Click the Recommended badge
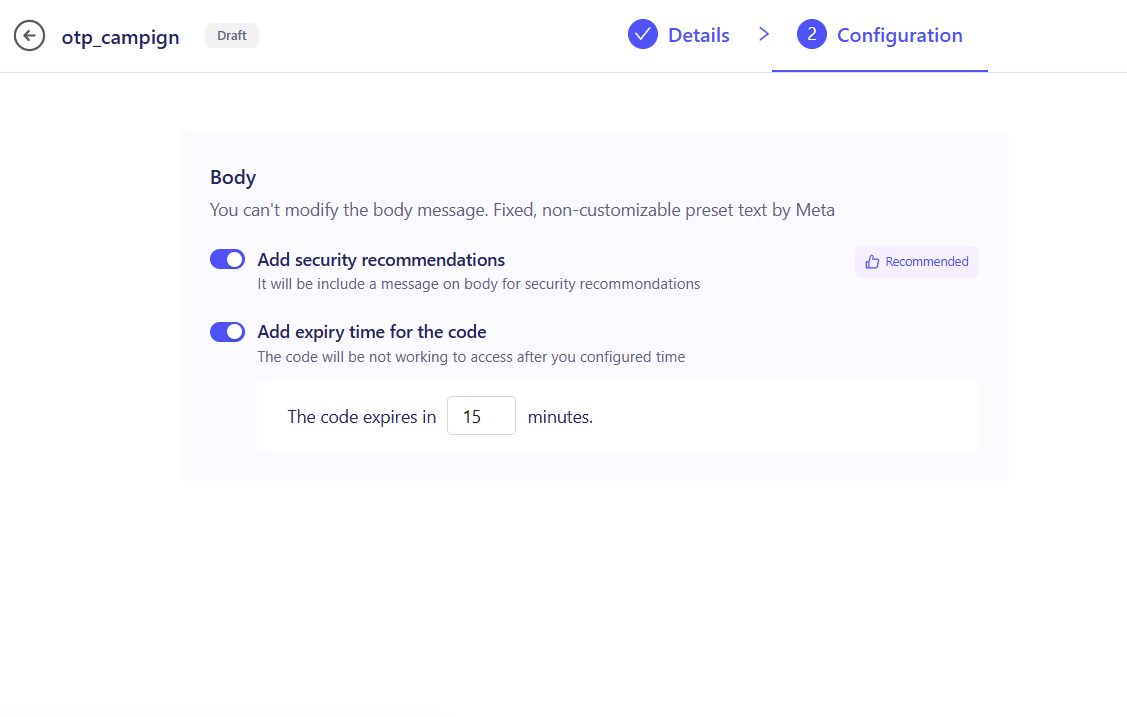The image size is (1127, 717). tap(916, 262)
